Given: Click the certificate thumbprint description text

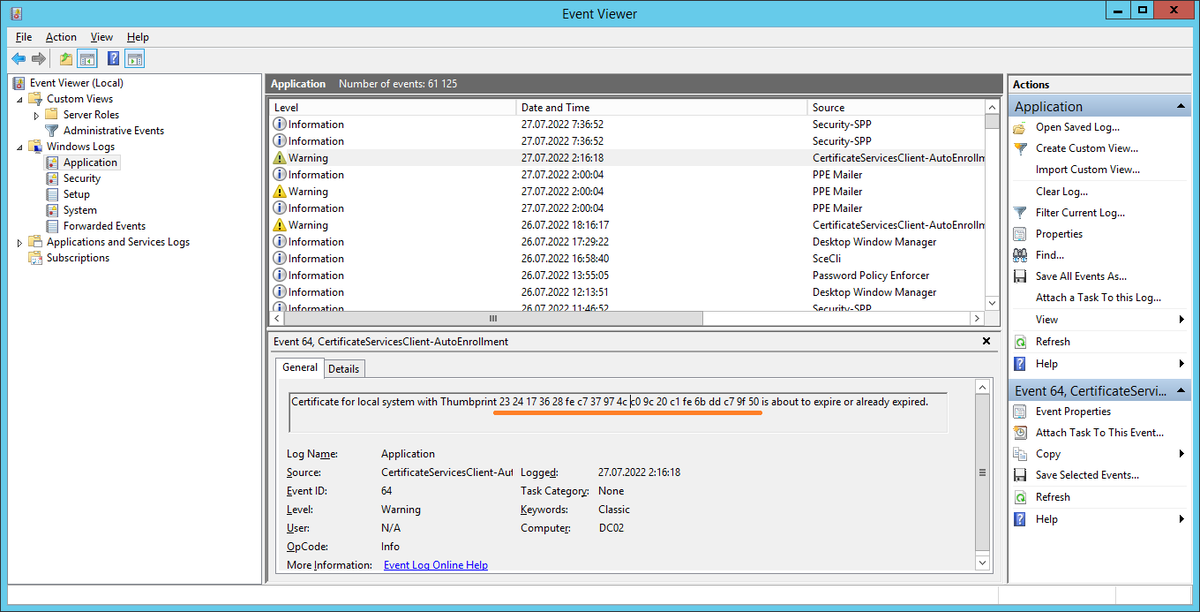Looking at the screenshot, I should click(x=610, y=402).
